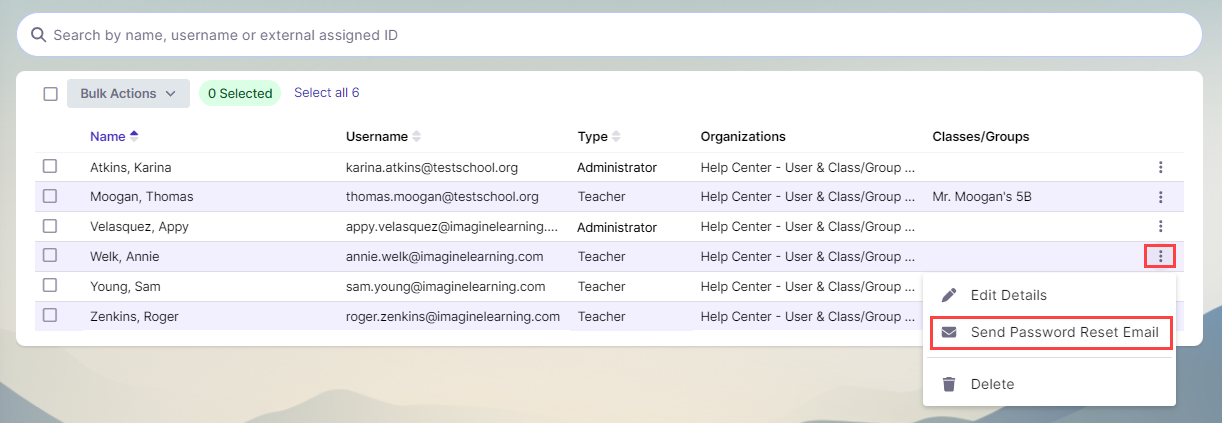The image size is (1222, 423).
Task: Click the search magnifier icon
Action: pos(38,35)
